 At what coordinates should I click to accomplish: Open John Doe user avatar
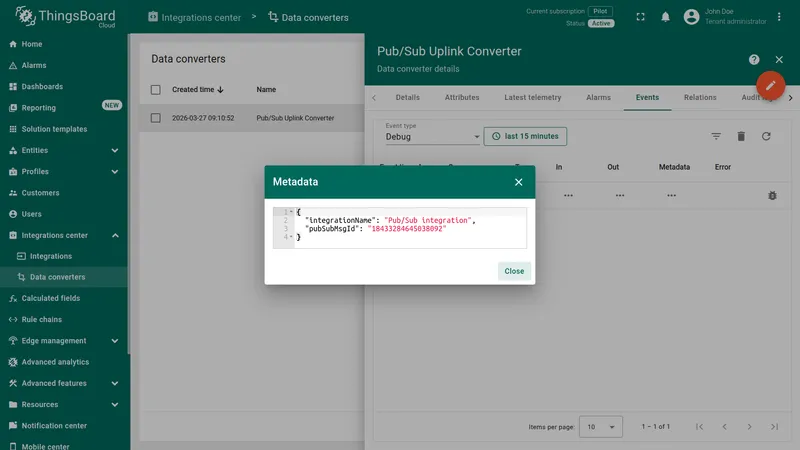click(691, 17)
